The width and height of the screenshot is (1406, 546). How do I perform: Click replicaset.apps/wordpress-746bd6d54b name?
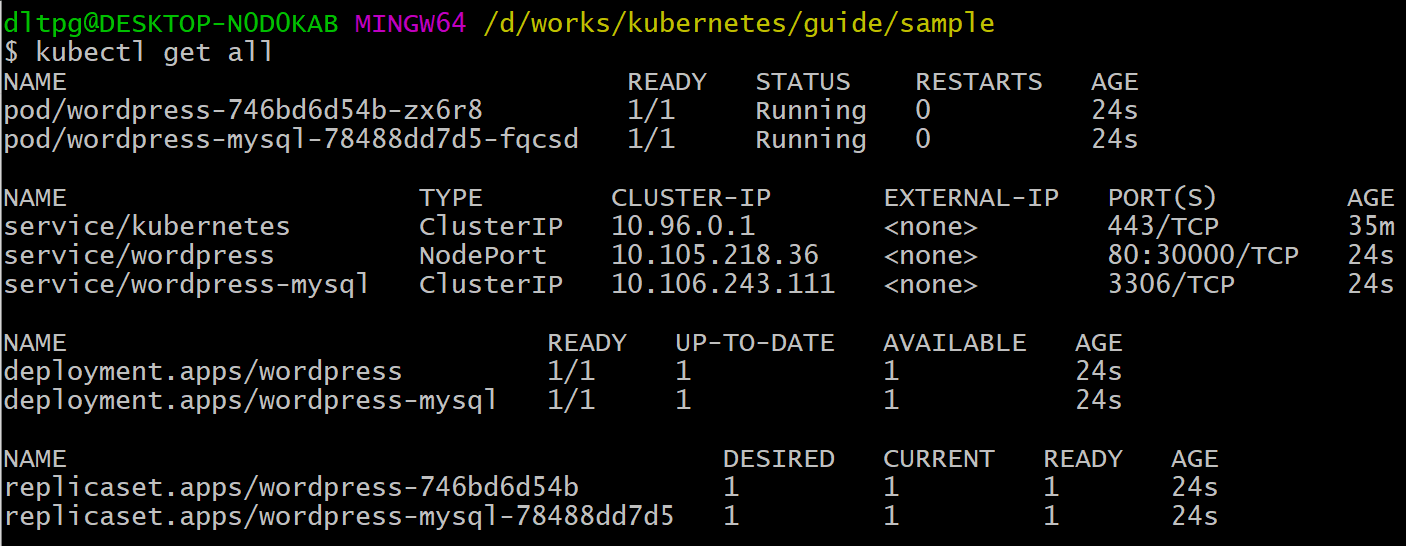[291, 488]
